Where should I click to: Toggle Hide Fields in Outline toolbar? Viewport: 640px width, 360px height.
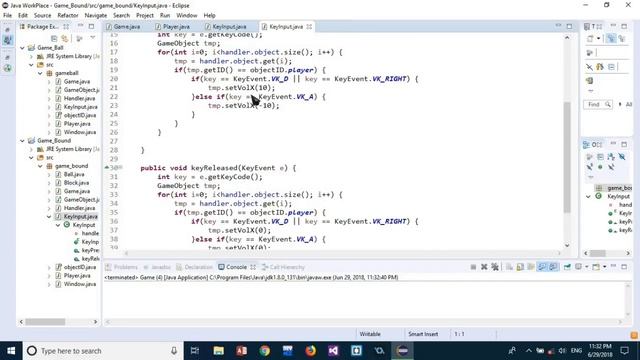[x=622, y=157]
